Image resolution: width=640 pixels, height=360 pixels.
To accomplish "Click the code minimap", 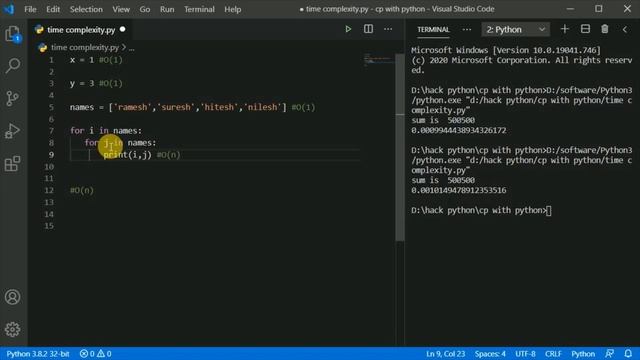I will click(x=378, y=59).
